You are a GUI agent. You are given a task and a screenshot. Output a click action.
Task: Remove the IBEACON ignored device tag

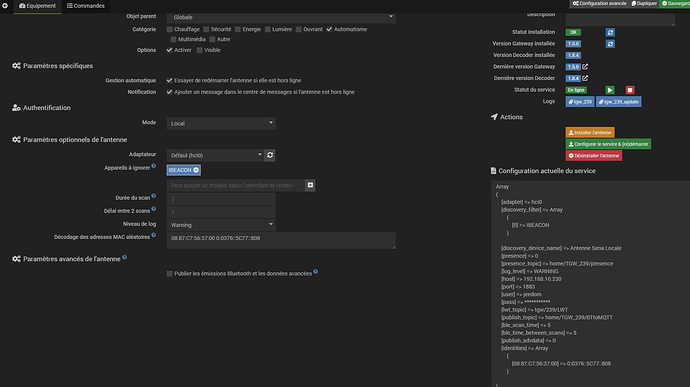coord(196,170)
